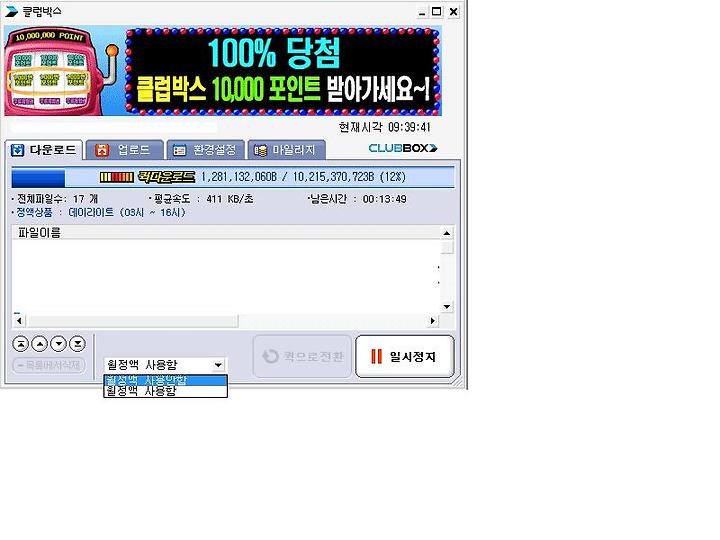Click the file list scroll up arrow

click(447, 233)
